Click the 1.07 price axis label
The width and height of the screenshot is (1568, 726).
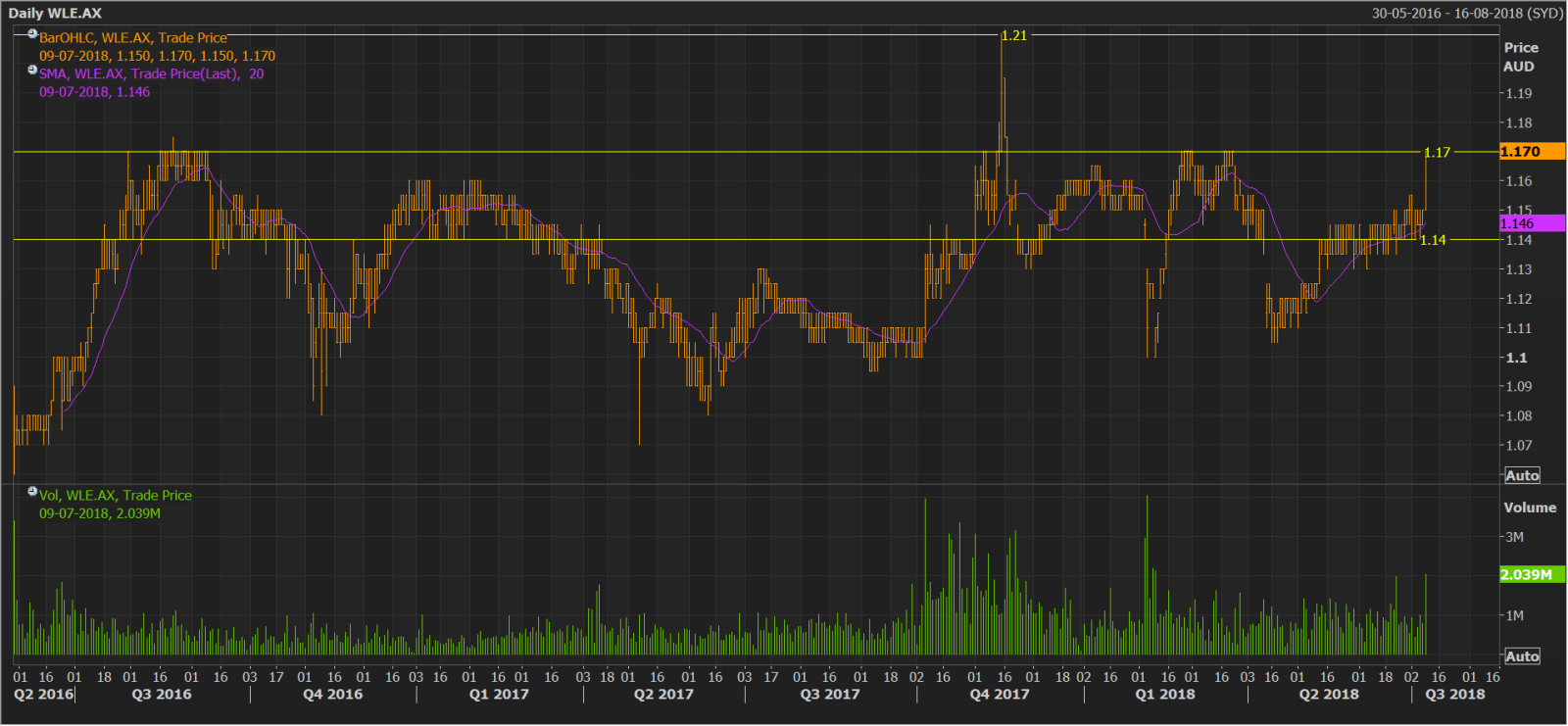coord(1519,446)
